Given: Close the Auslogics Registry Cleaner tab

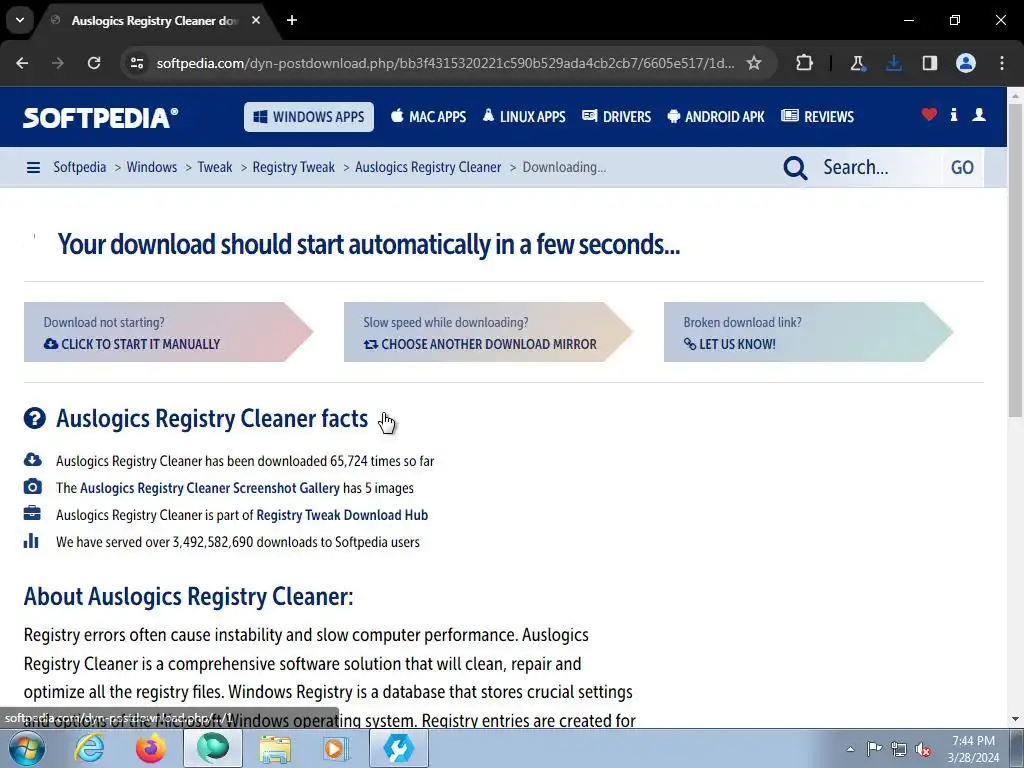Looking at the screenshot, I should [256, 20].
